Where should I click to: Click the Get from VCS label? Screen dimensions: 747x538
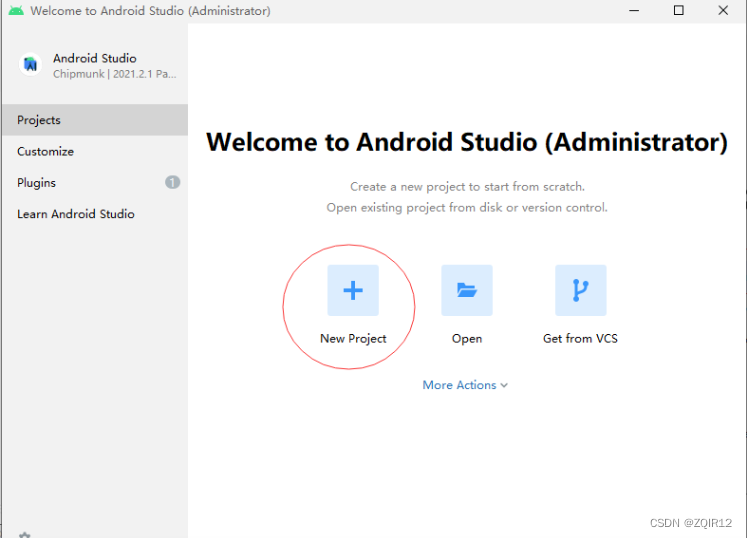click(x=580, y=339)
